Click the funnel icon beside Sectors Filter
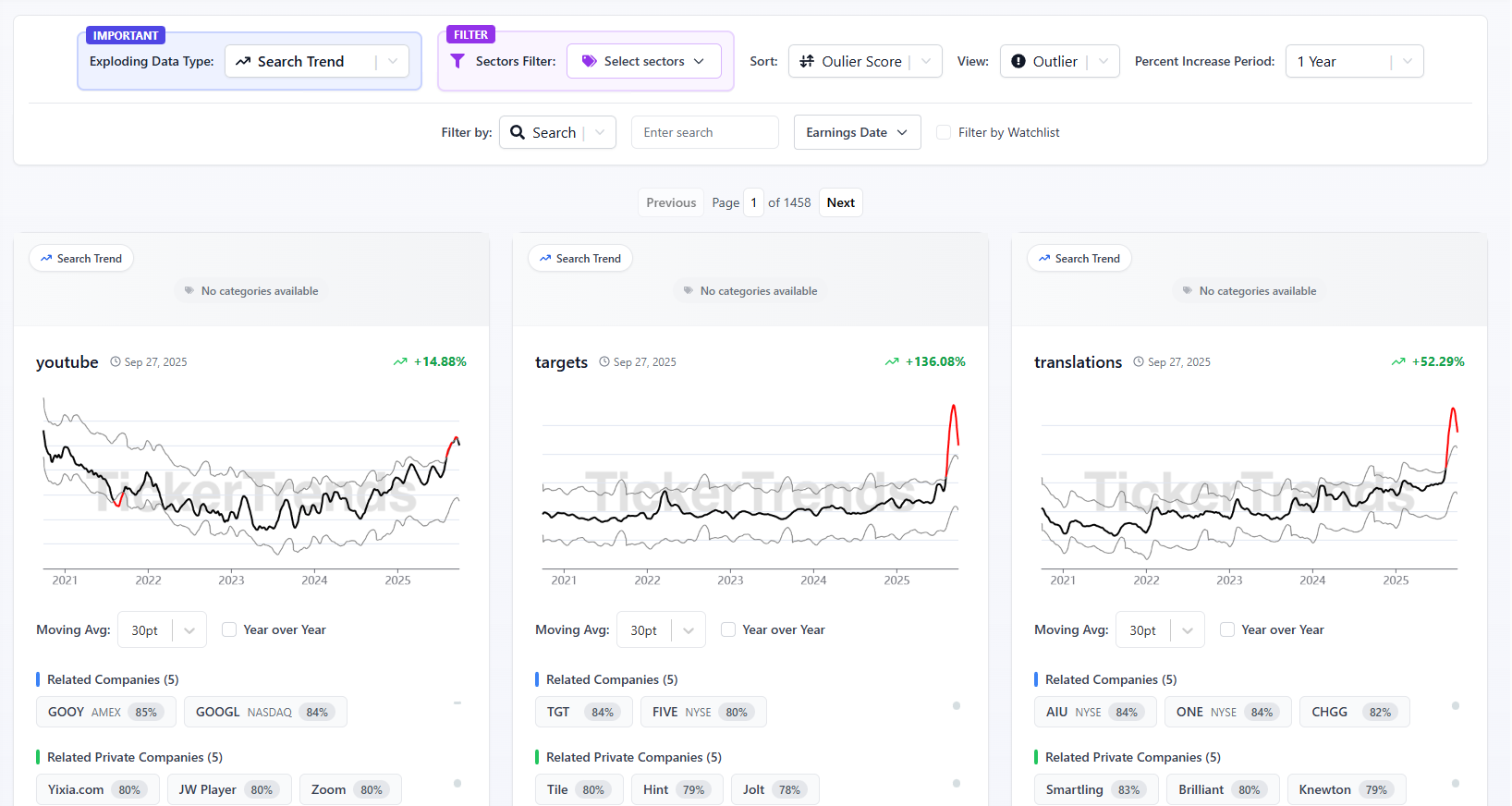Screen dimensions: 1512x806 coord(457,61)
